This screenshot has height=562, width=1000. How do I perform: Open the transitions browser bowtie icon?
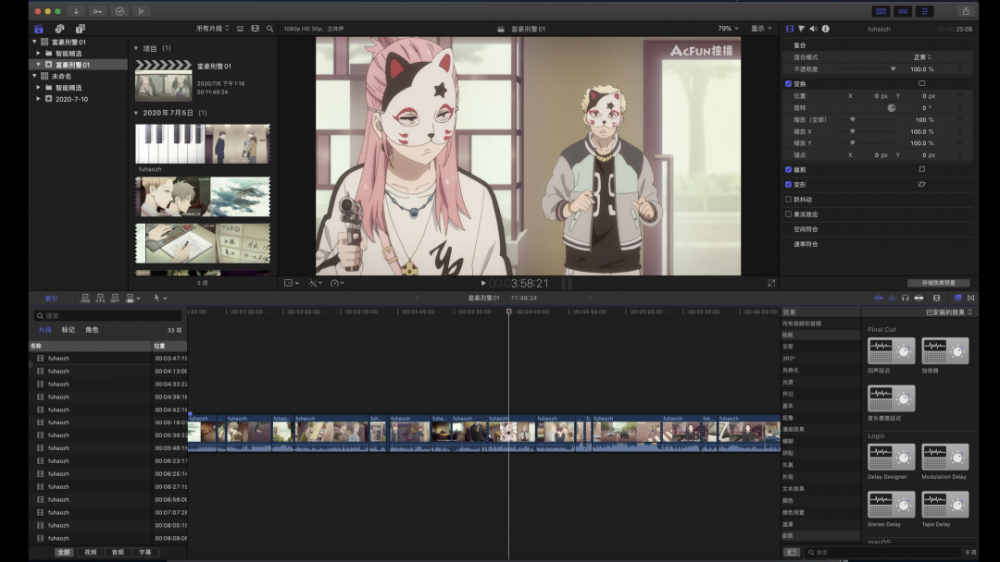(x=971, y=298)
